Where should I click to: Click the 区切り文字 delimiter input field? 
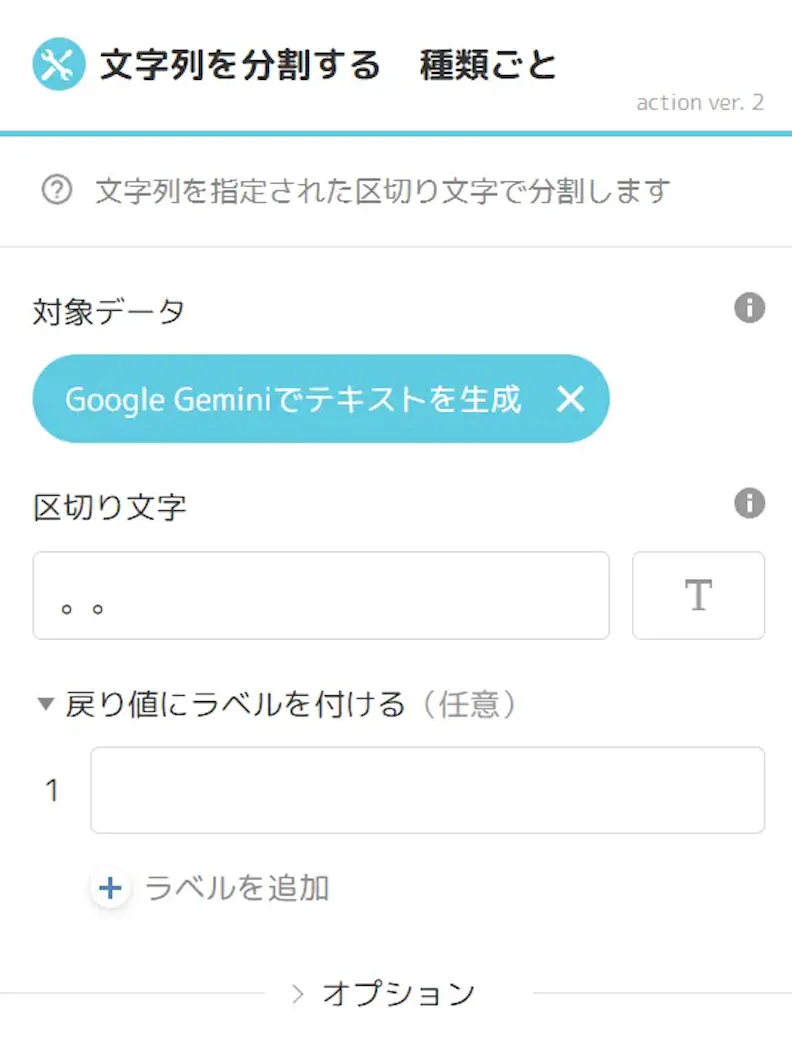(x=321, y=595)
